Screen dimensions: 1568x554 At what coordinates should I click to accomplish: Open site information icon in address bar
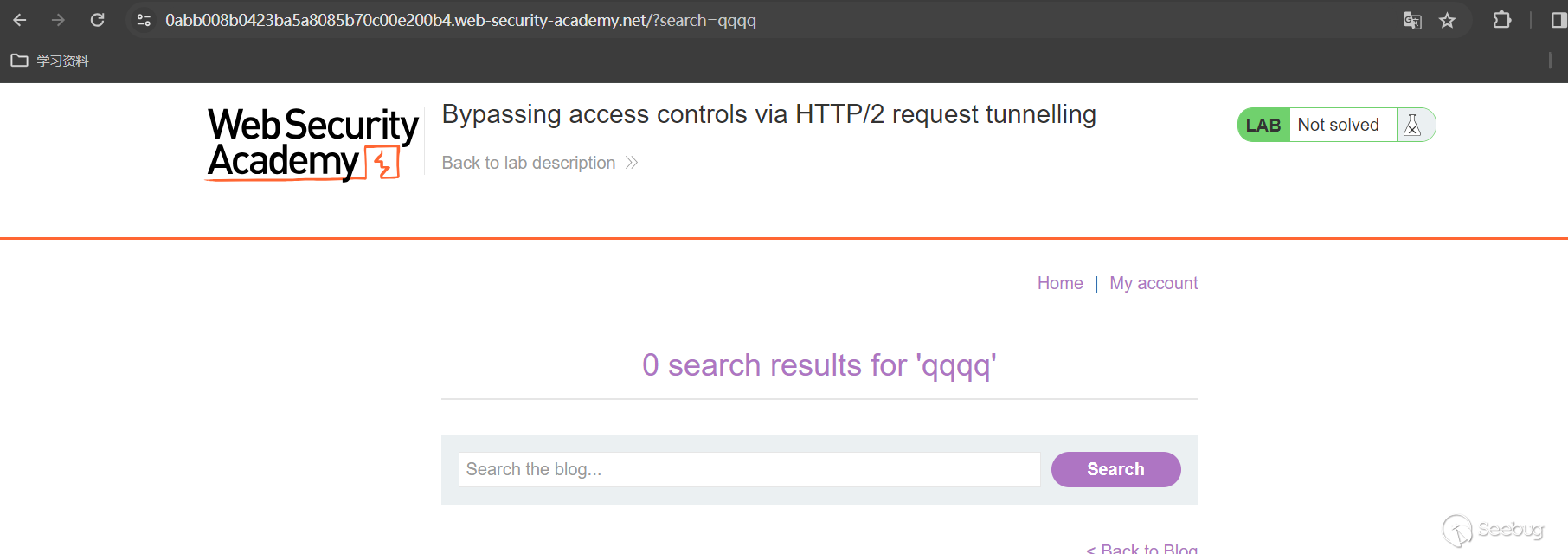[x=144, y=20]
